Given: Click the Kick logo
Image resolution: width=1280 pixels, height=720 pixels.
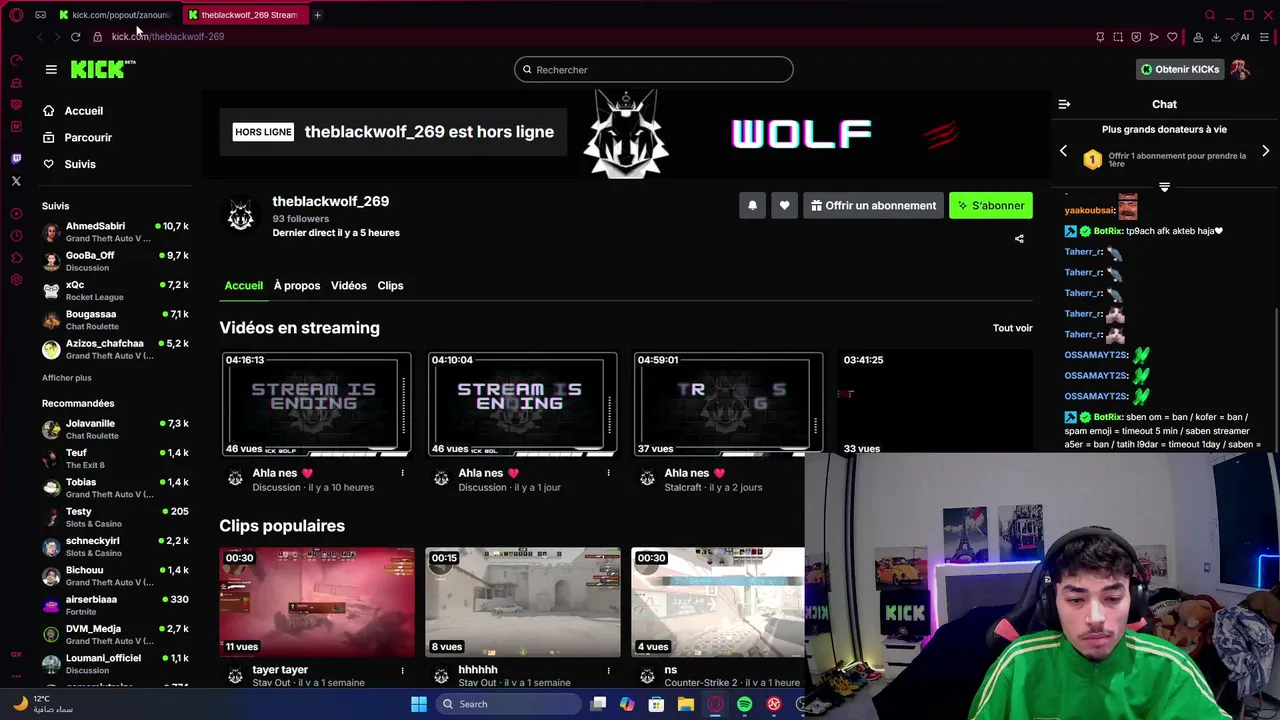Looking at the screenshot, I should tap(102, 69).
